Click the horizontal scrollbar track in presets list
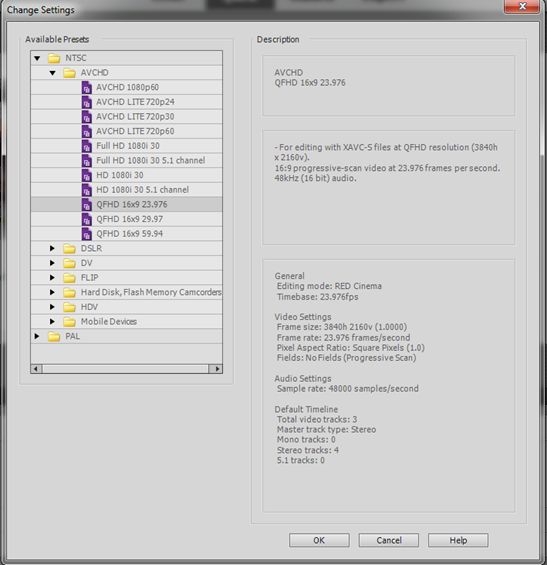 (x=125, y=369)
